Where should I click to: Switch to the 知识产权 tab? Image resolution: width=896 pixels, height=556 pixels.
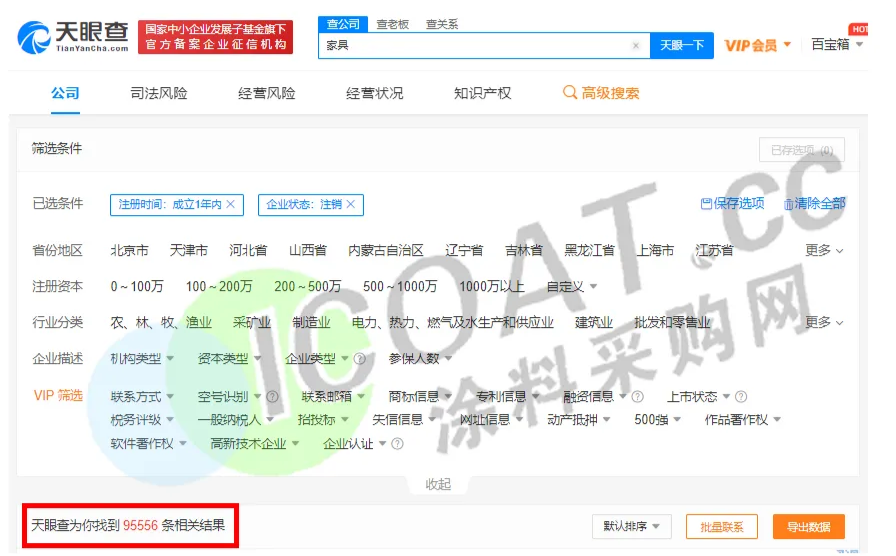tap(482, 93)
